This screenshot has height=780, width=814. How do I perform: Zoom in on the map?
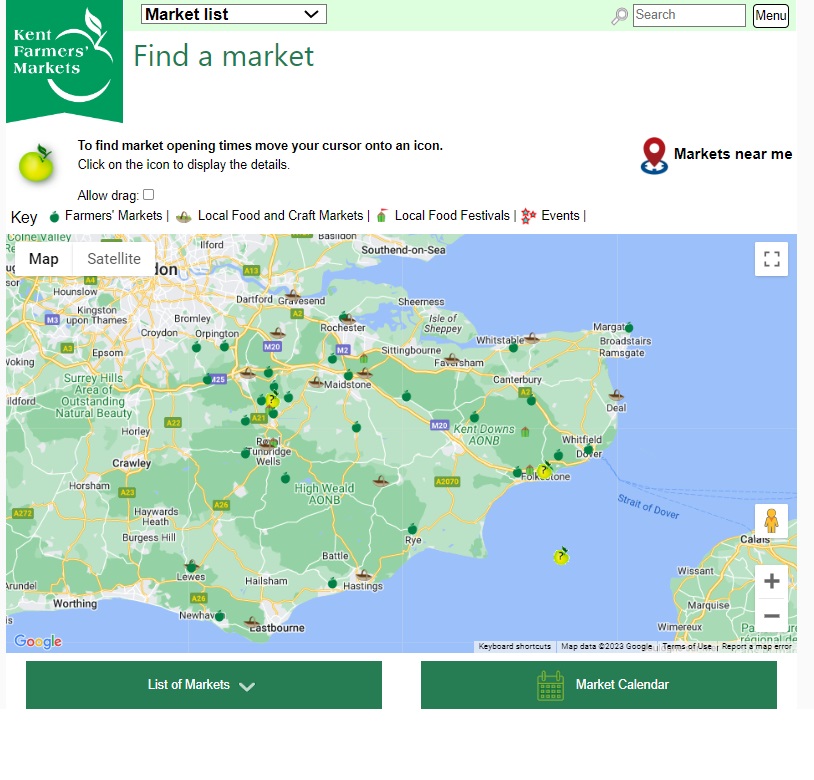click(771, 581)
